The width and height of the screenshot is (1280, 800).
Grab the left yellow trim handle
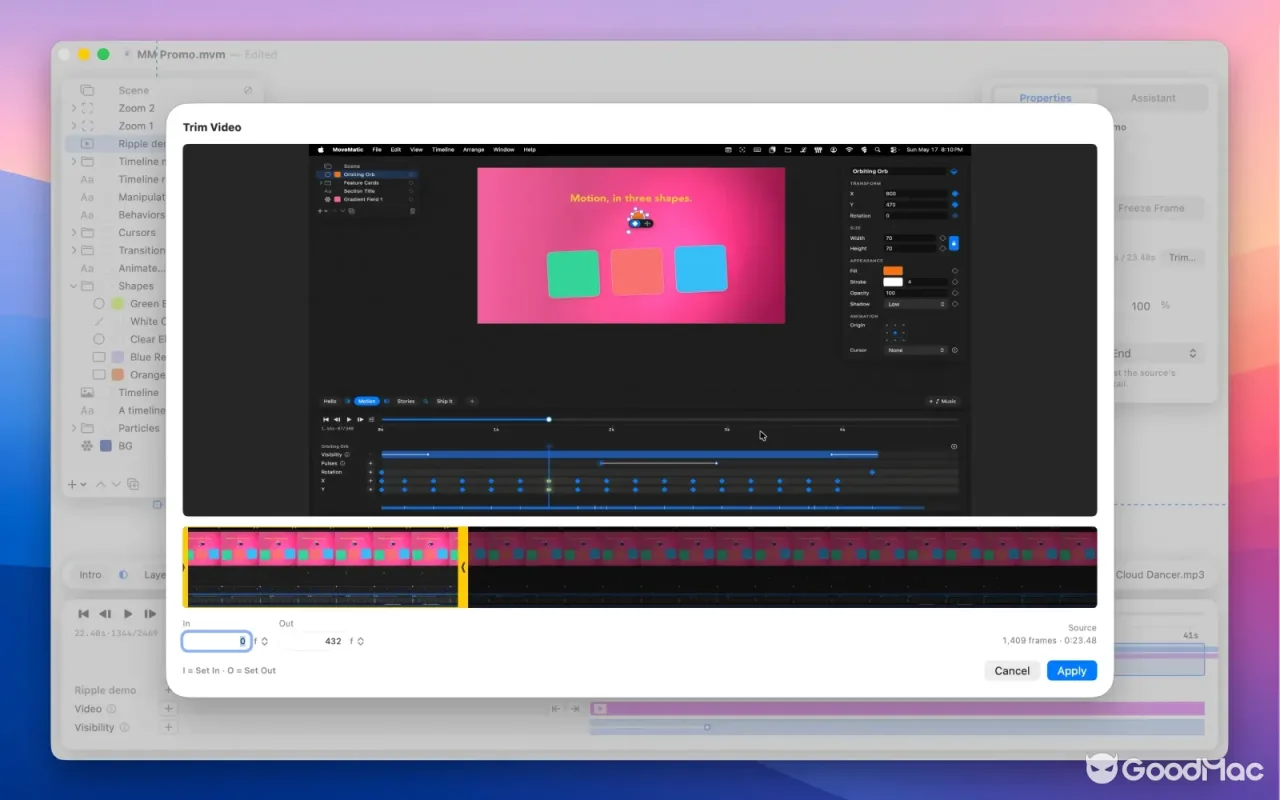point(185,567)
